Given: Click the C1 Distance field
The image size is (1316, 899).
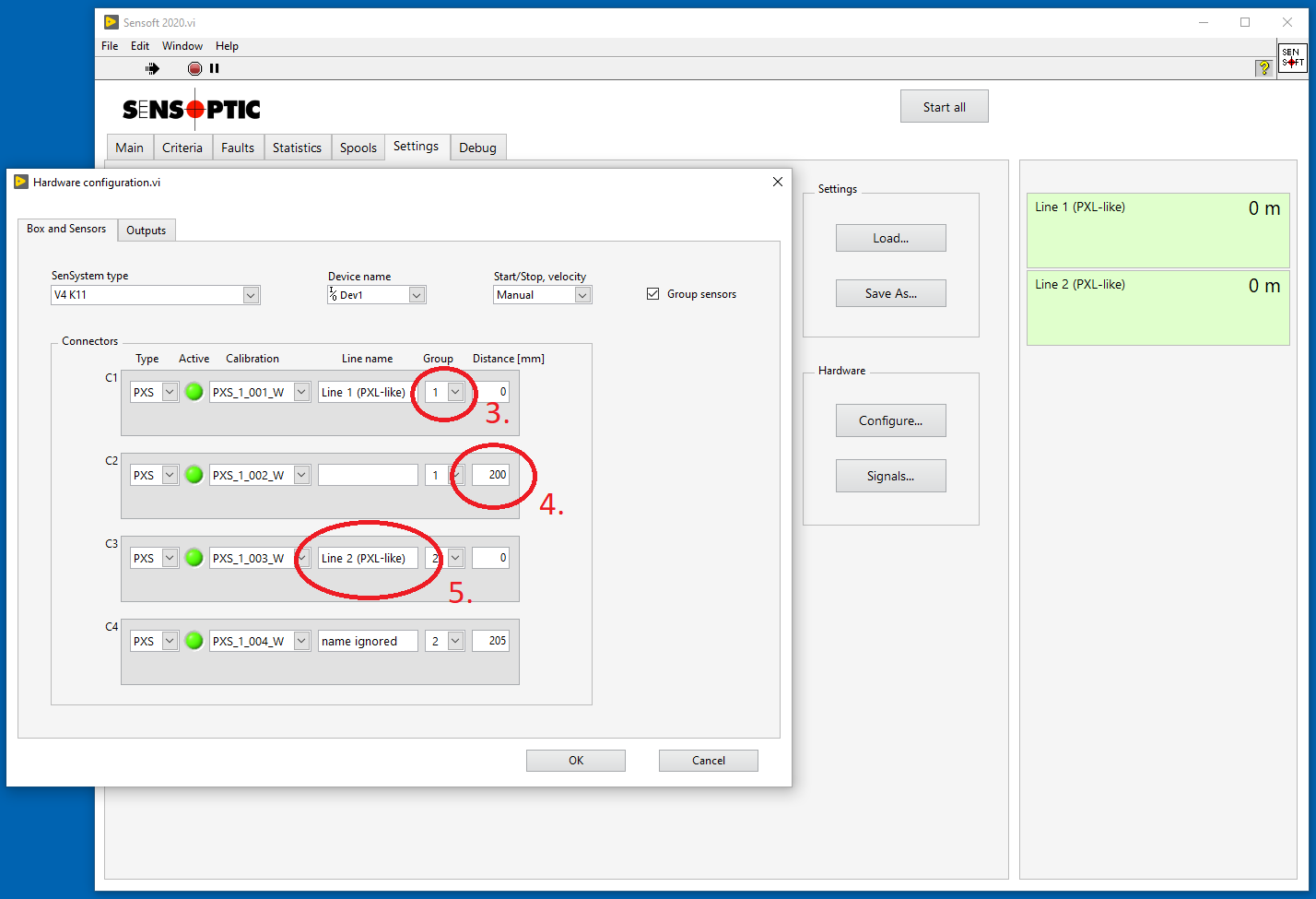Looking at the screenshot, I should tap(490, 392).
